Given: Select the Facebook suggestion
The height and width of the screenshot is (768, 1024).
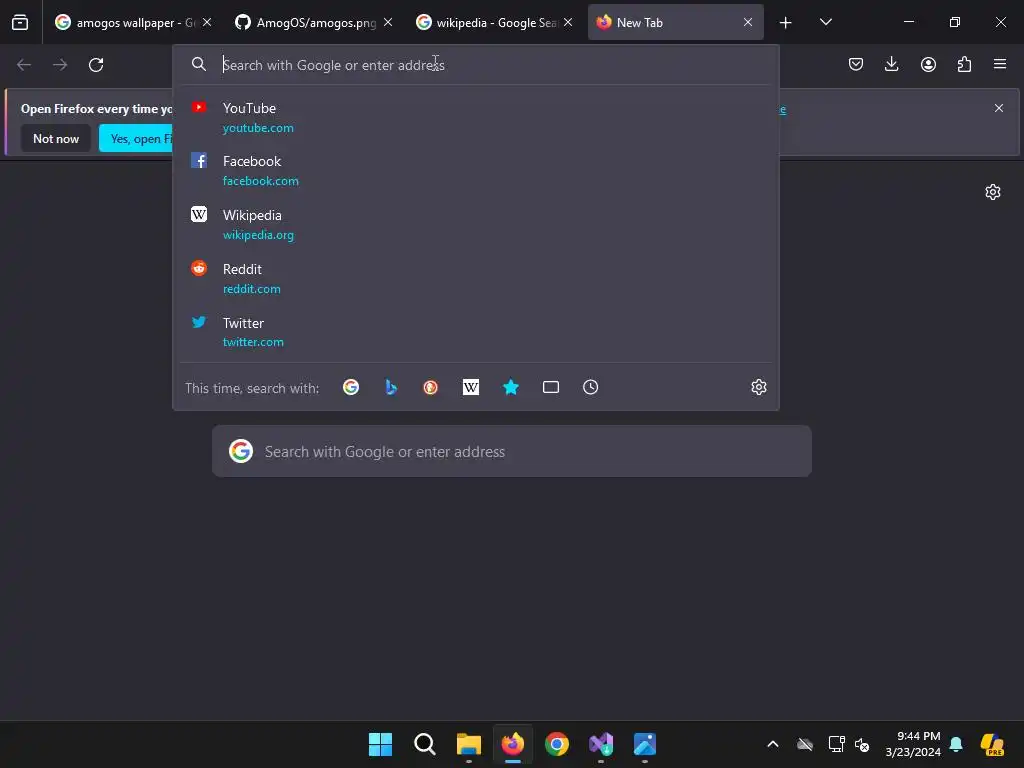Looking at the screenshot, I should 476,170.
